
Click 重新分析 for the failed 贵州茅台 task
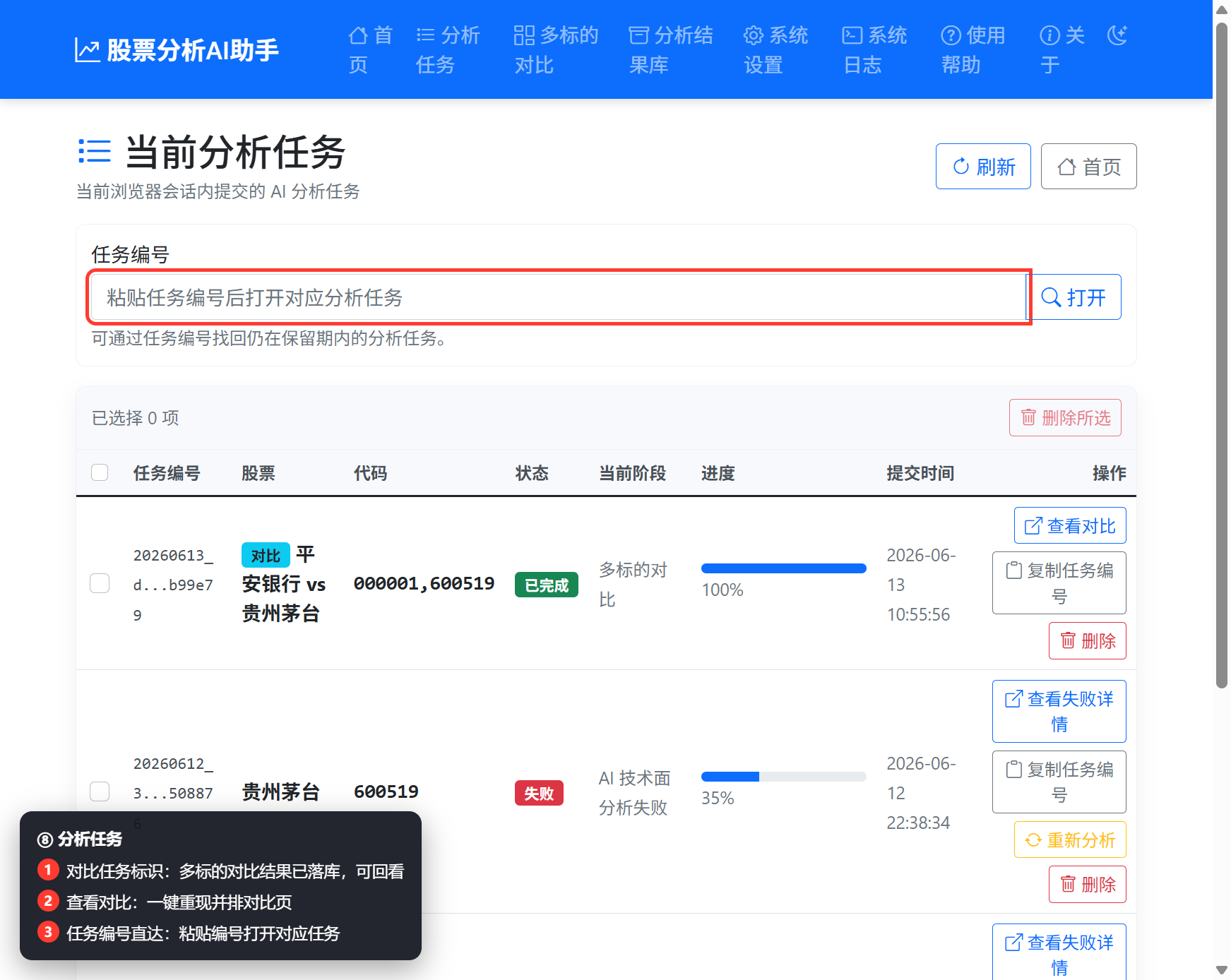pyautogui.click(x=1070, y=839)
